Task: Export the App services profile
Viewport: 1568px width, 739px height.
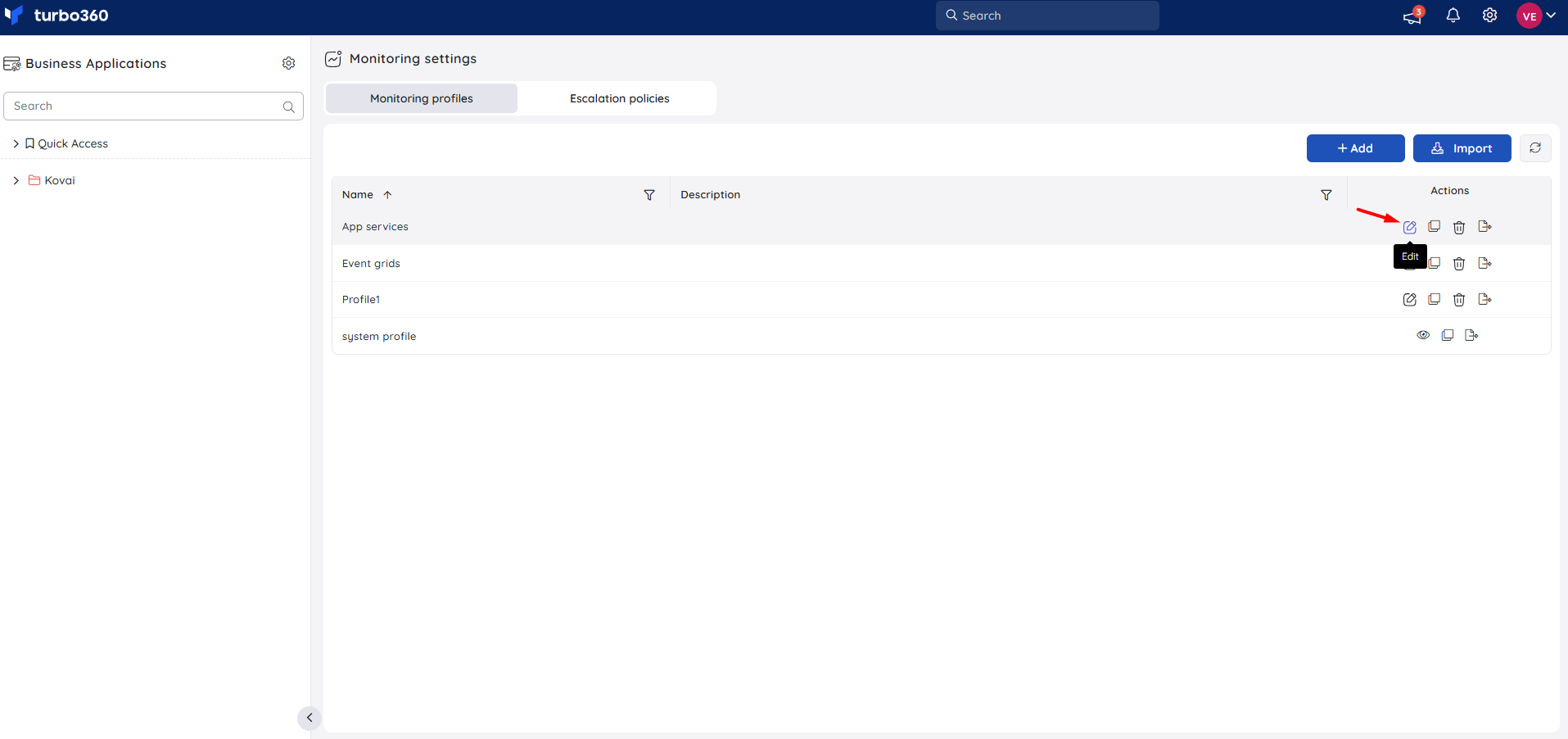Action: tap(1484, 227)
